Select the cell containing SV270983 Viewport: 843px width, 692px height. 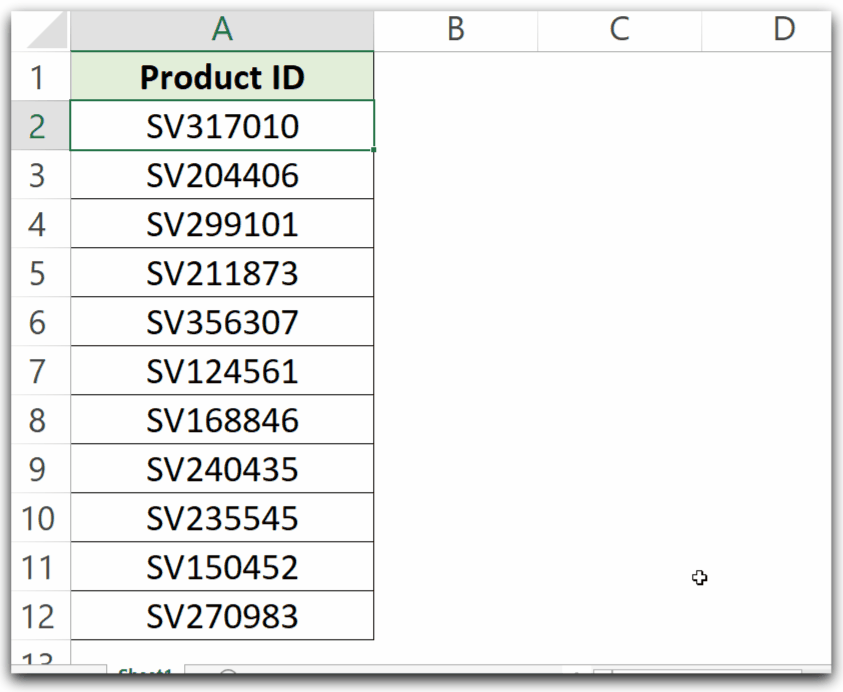pyautogui.click(x=221, y=615)
